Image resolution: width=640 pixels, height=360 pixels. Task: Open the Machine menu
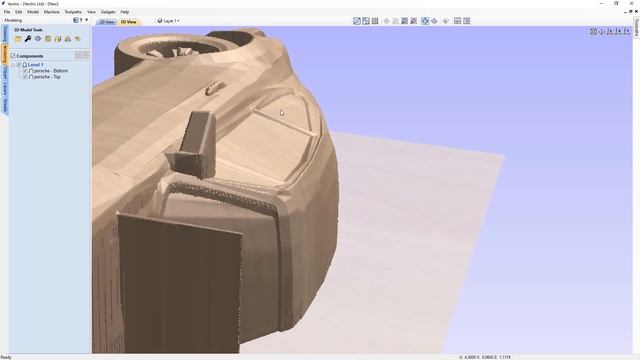click(51, 12)
